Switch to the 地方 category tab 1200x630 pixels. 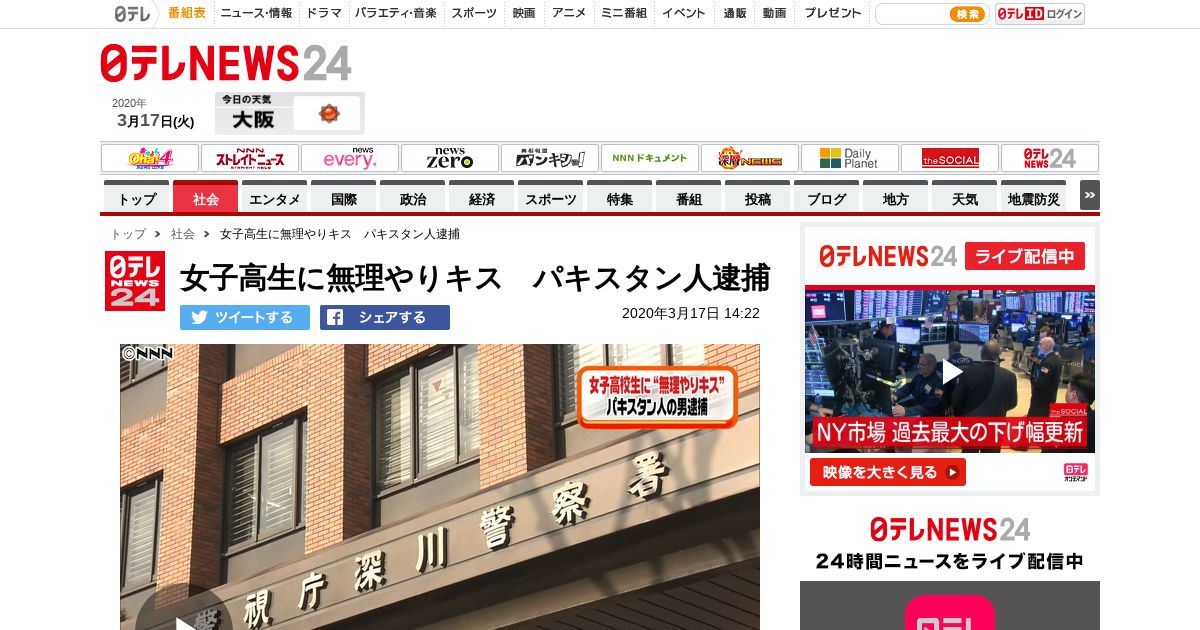(x=896, y=197)
